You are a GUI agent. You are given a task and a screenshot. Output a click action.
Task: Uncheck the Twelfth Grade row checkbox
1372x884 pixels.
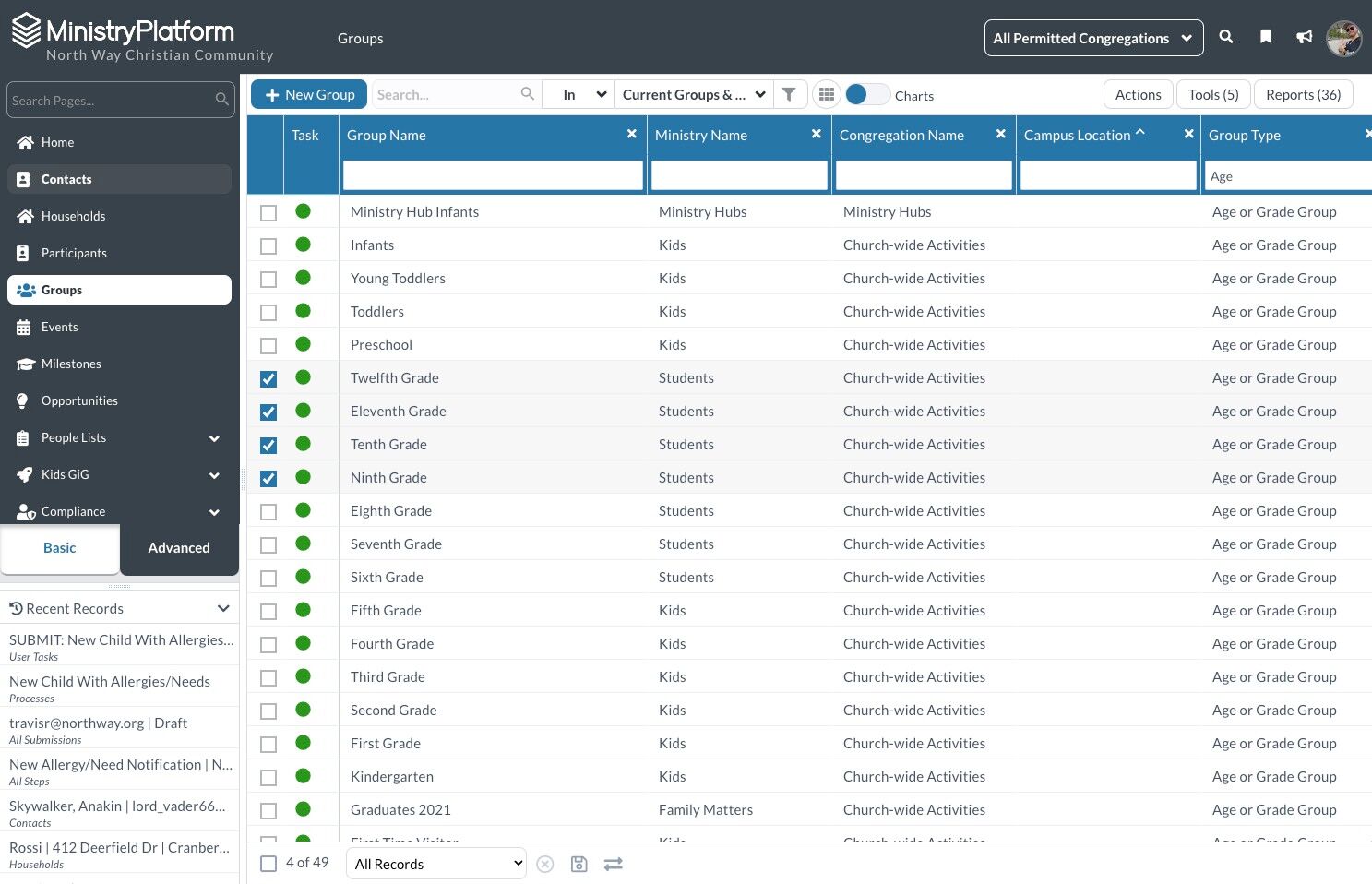268,378
